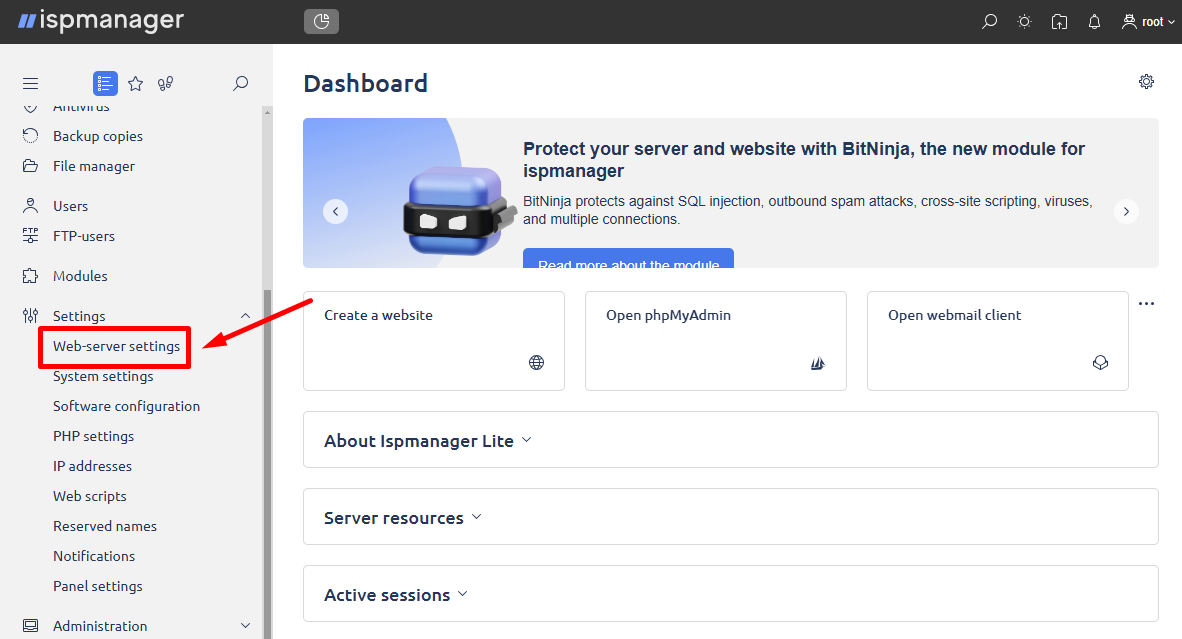Open FTP-users menu item
The width and height of the screenshot is (1182, 639).
click(x=84, y=237)
